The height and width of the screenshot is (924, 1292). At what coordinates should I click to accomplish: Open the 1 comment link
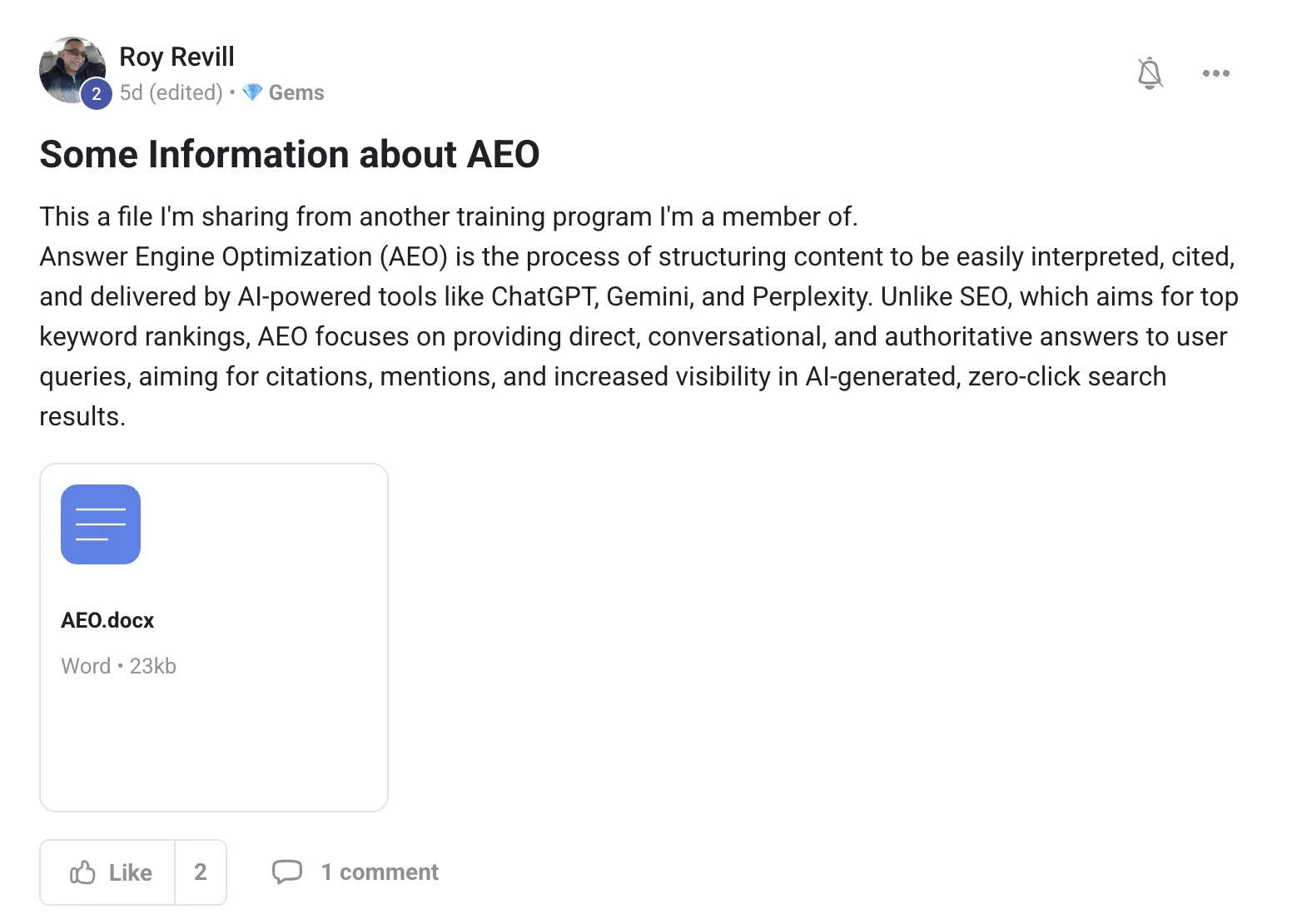point(380,872)
